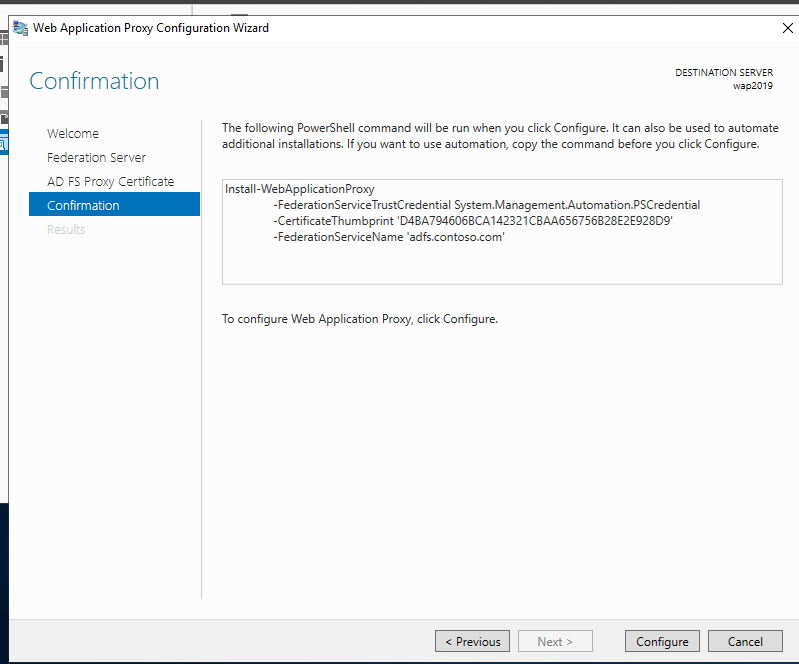The height and width of the screenshot is (664, 799).
Task: Click the greyed-out Results step
Action: coord(66,229)
